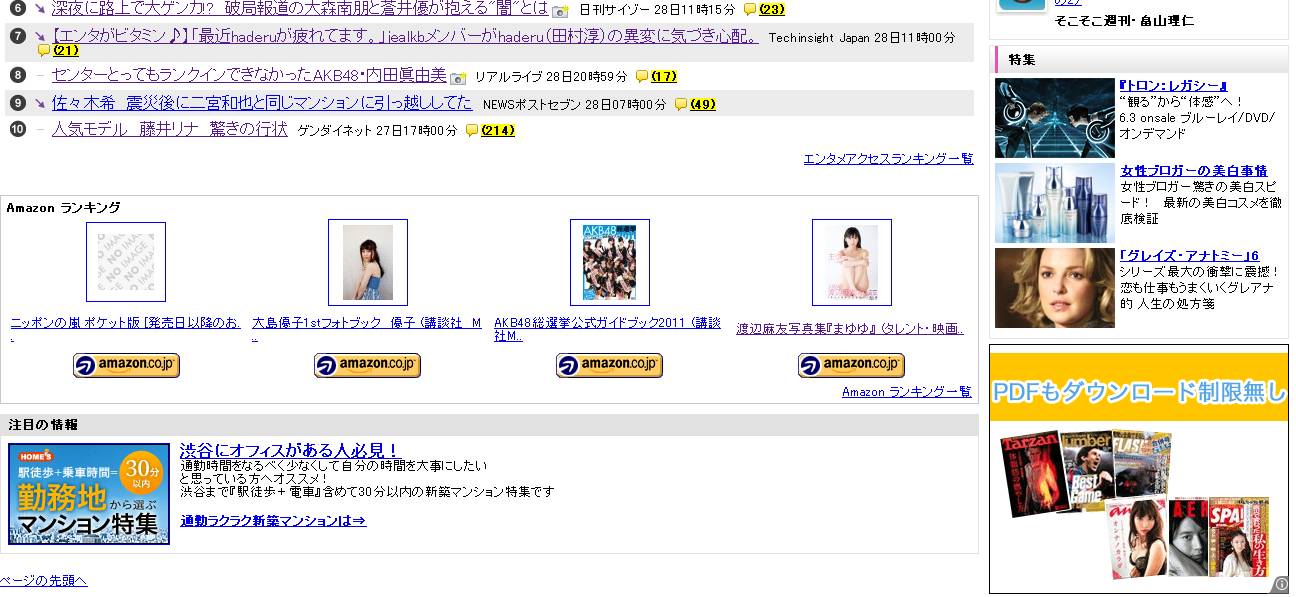Open rank 6 headline about 大森南朋 and 蒼井優
Screen dimensions: 1296x597
tap(299, 9)
